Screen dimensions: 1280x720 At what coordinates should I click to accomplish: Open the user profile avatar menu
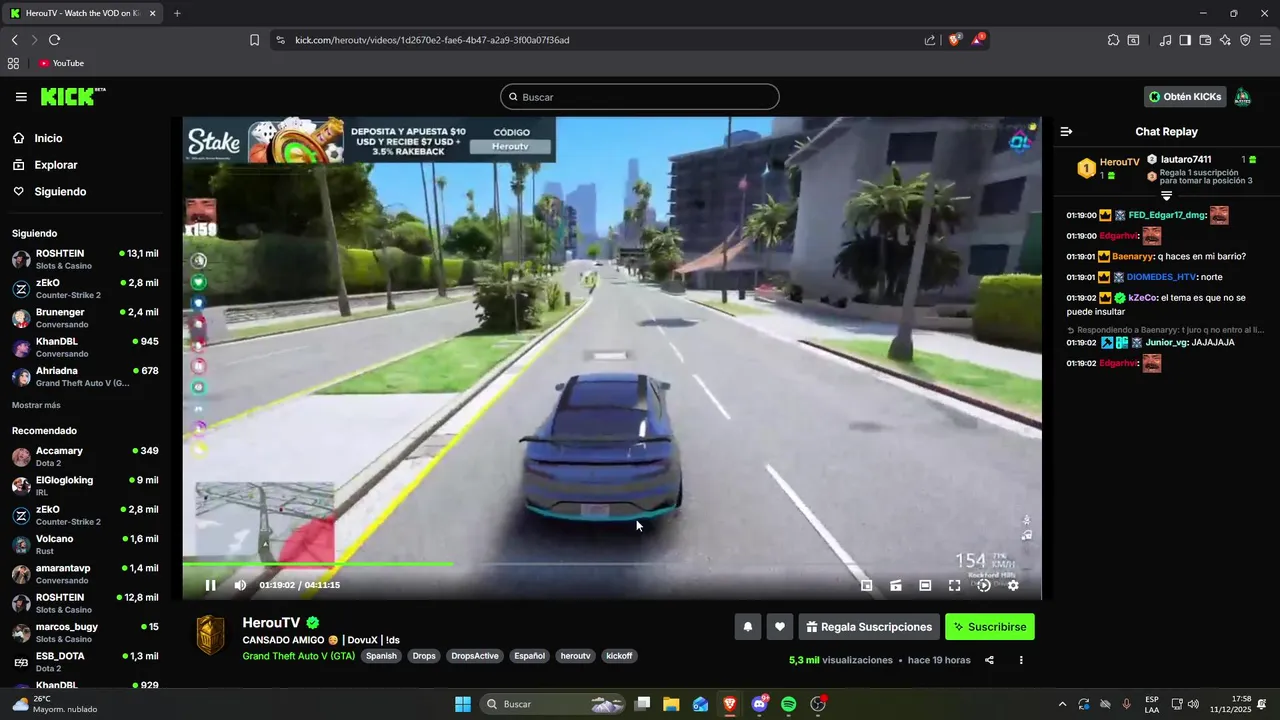click(x=1242, y=97)
